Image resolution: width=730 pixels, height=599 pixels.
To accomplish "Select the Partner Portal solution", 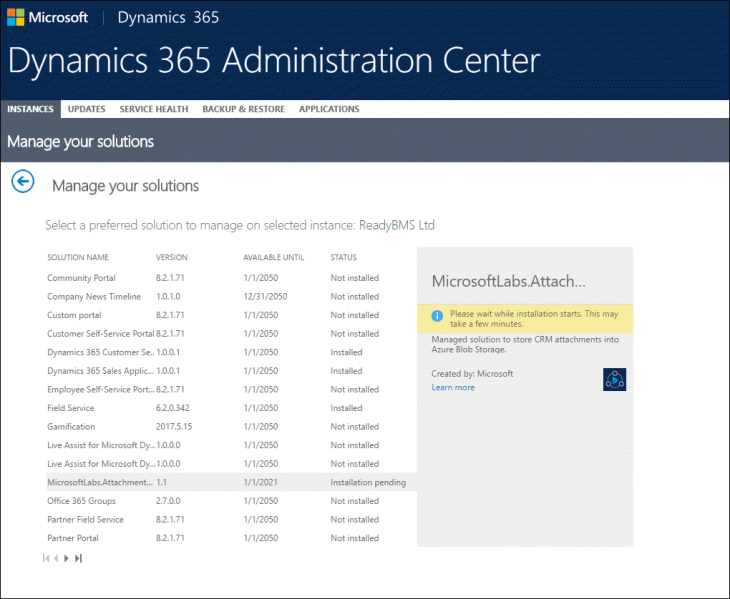I will [231, 538].
